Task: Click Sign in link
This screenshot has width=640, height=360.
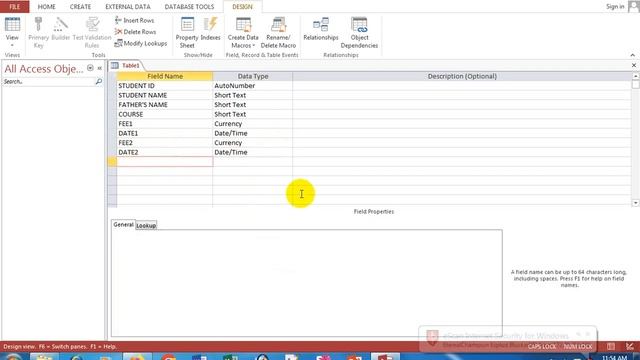Action: (x=615, y=7)
